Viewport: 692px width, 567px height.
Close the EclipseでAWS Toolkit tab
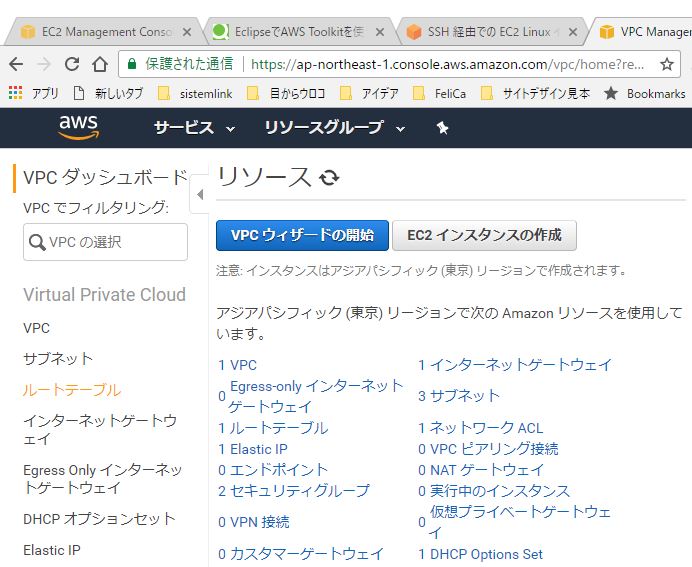380,32
